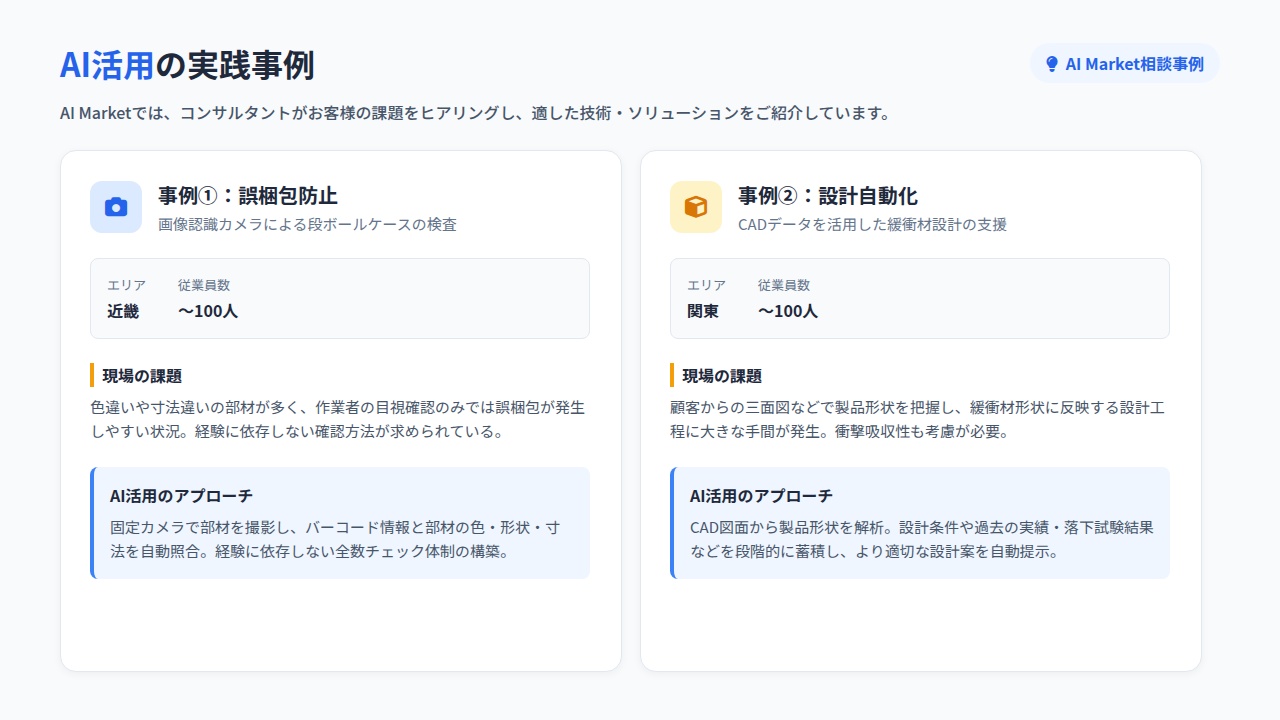Click the AI Marketでは subtitle sentence
Viewport: 1280px width, 720px height.
pos(475,113)
